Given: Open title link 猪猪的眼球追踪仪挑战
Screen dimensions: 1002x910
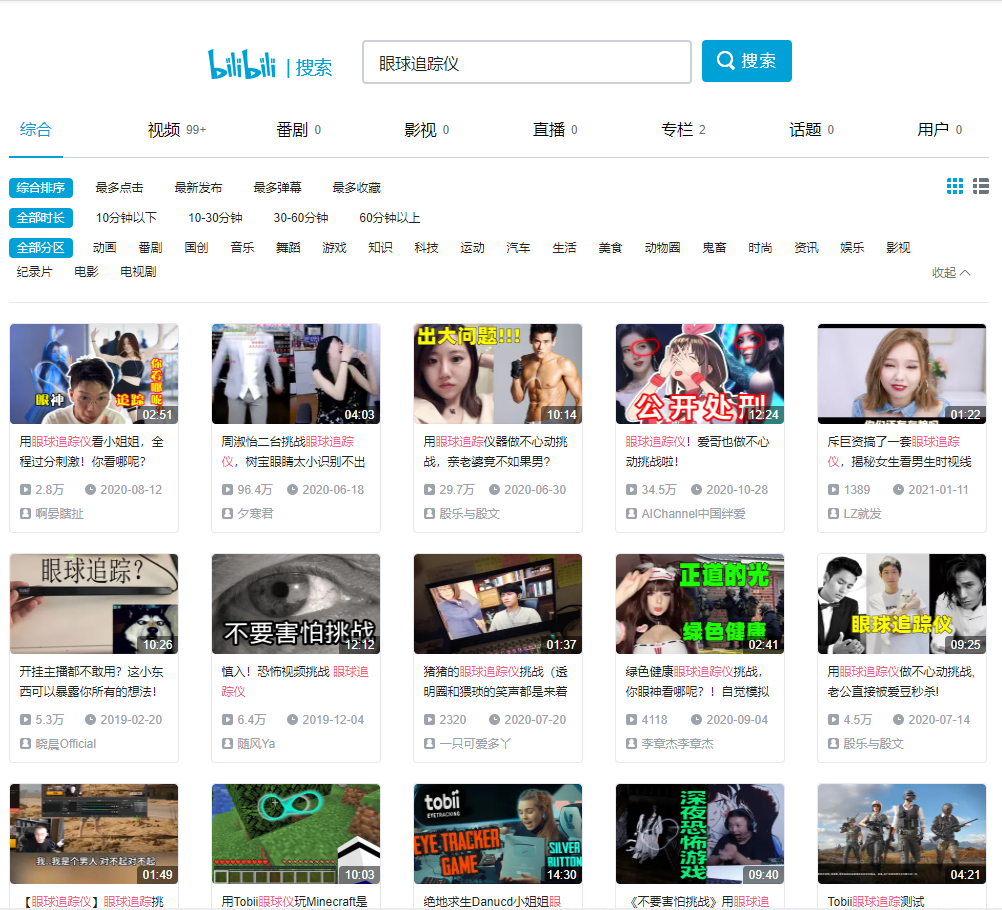Looking at the screenshot, I should [495, 682].
